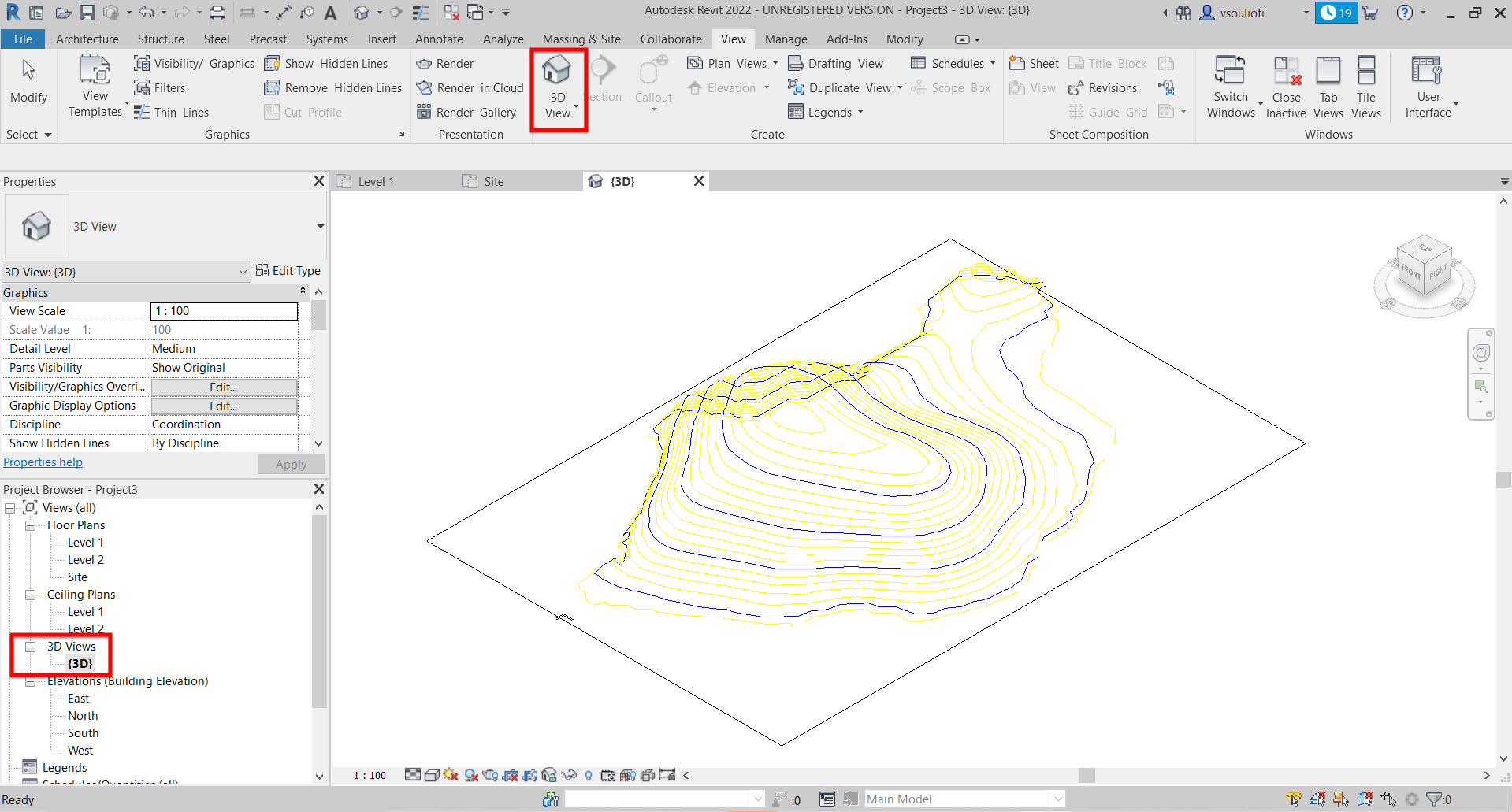The image size is (1512, 812).
Task: Open Visibility/Graphics settings in ribbon
Action: 195,64
